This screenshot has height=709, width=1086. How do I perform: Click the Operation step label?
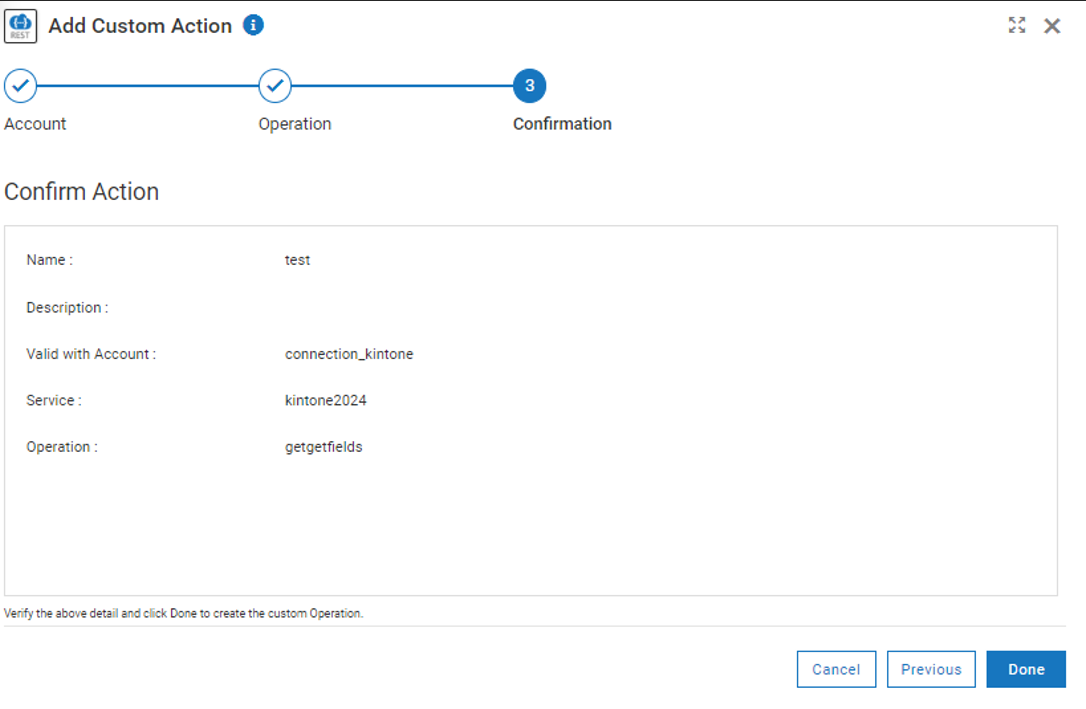(295, 124)
